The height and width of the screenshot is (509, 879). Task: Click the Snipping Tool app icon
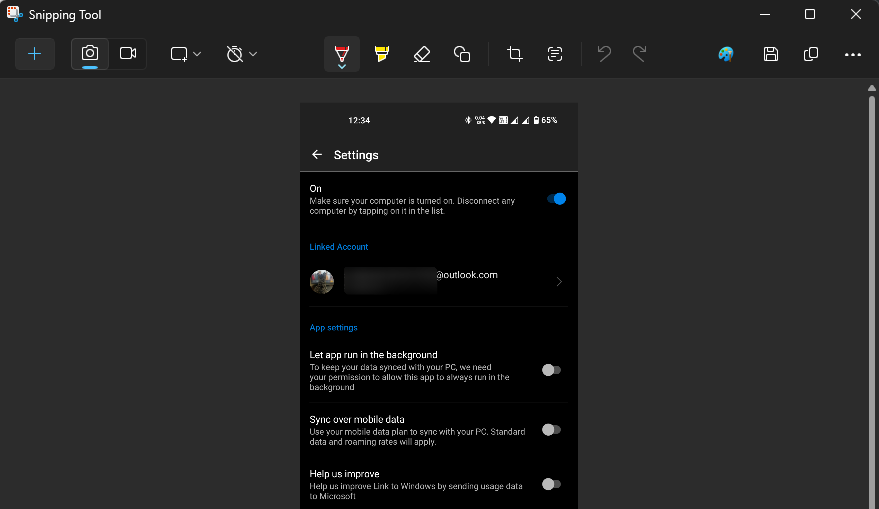pyautogui.click(x=15, y=14)
